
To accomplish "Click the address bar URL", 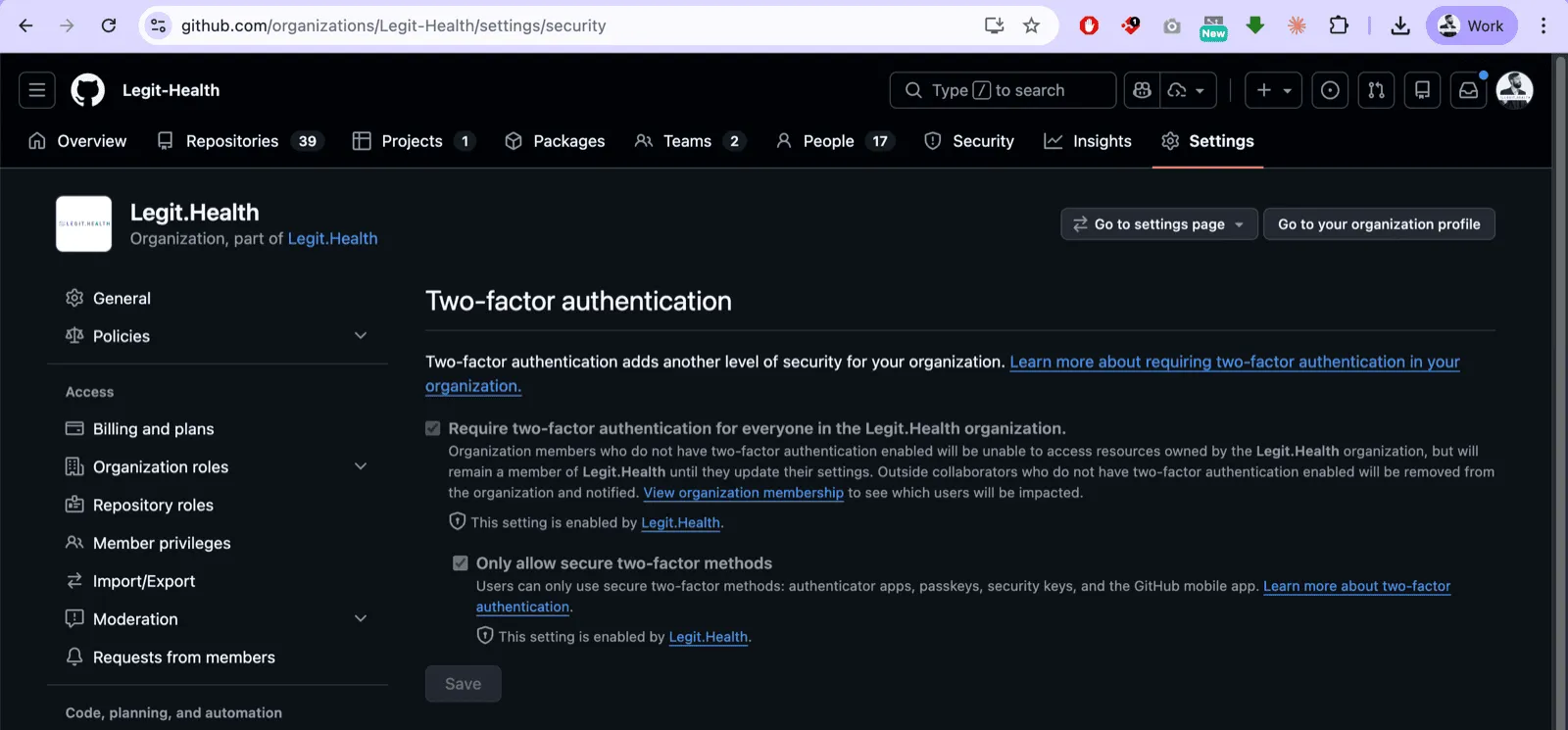I will 393,25.
